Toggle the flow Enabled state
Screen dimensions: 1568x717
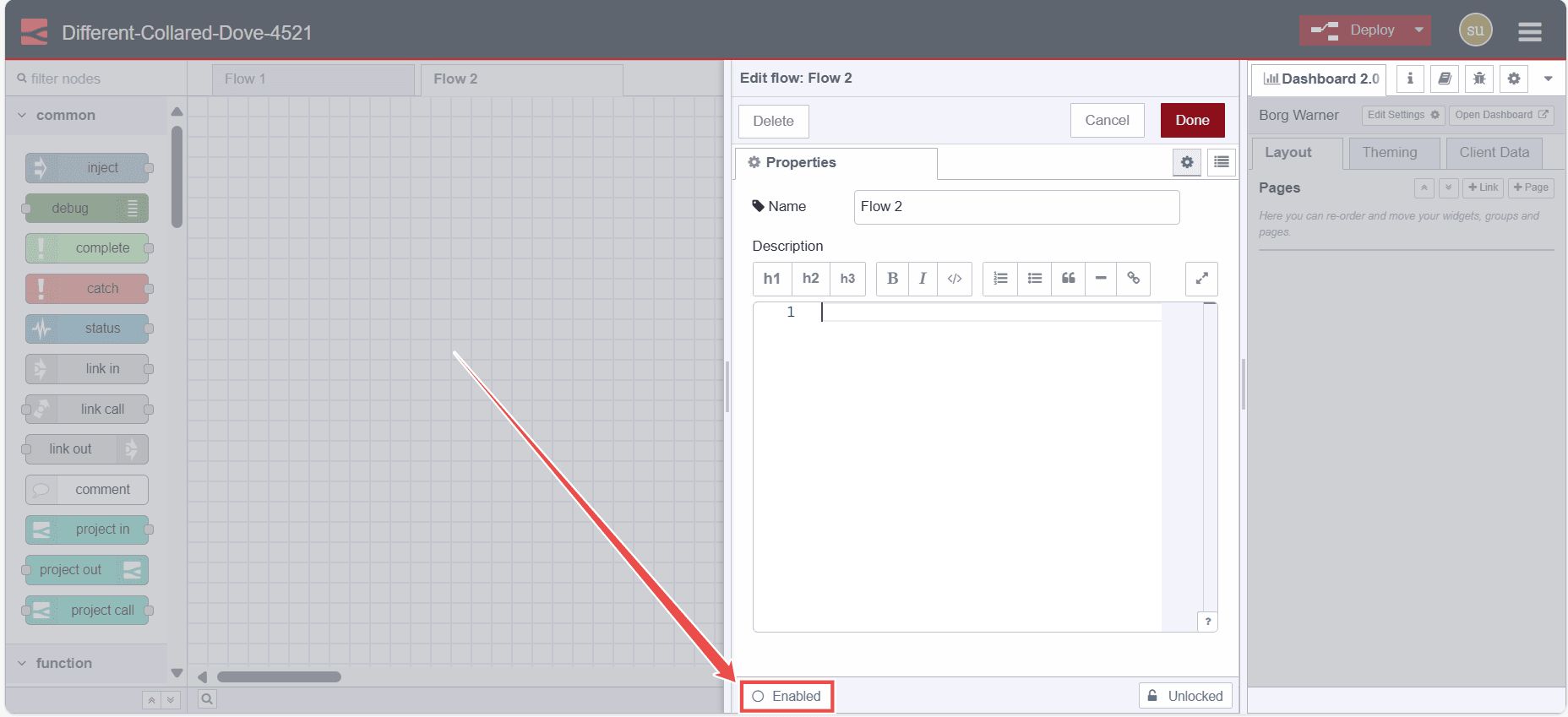coord(787,696)
